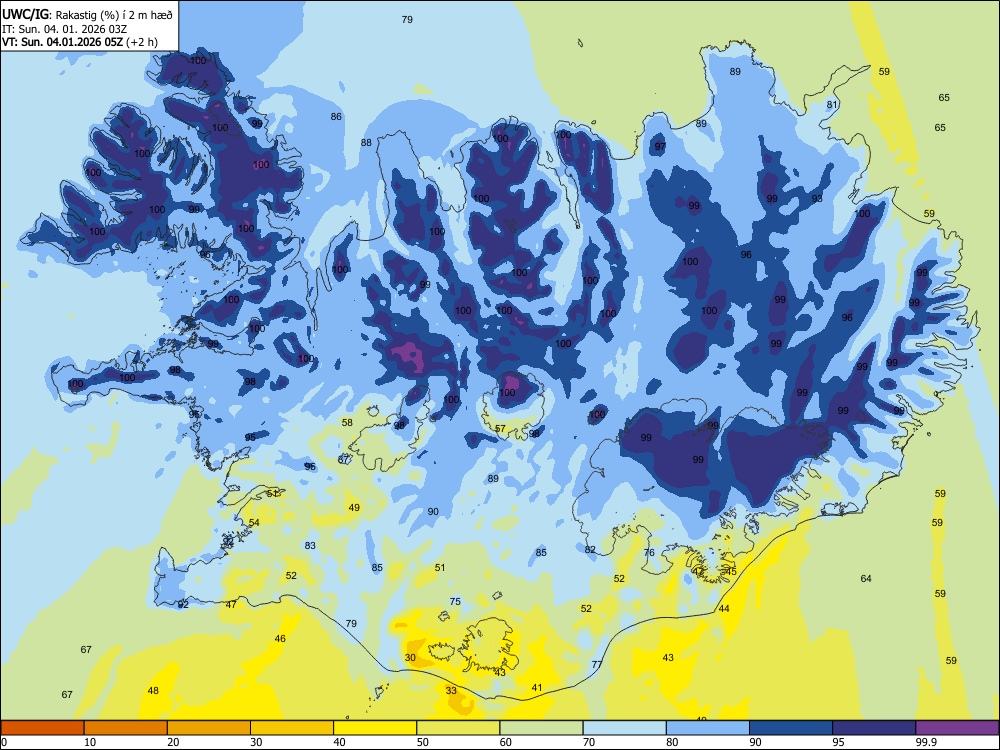The height and width of the screenshot is (750, 1000).
Task: Click the humidity value 90 in south-central area
Action: tap(433, 511)
